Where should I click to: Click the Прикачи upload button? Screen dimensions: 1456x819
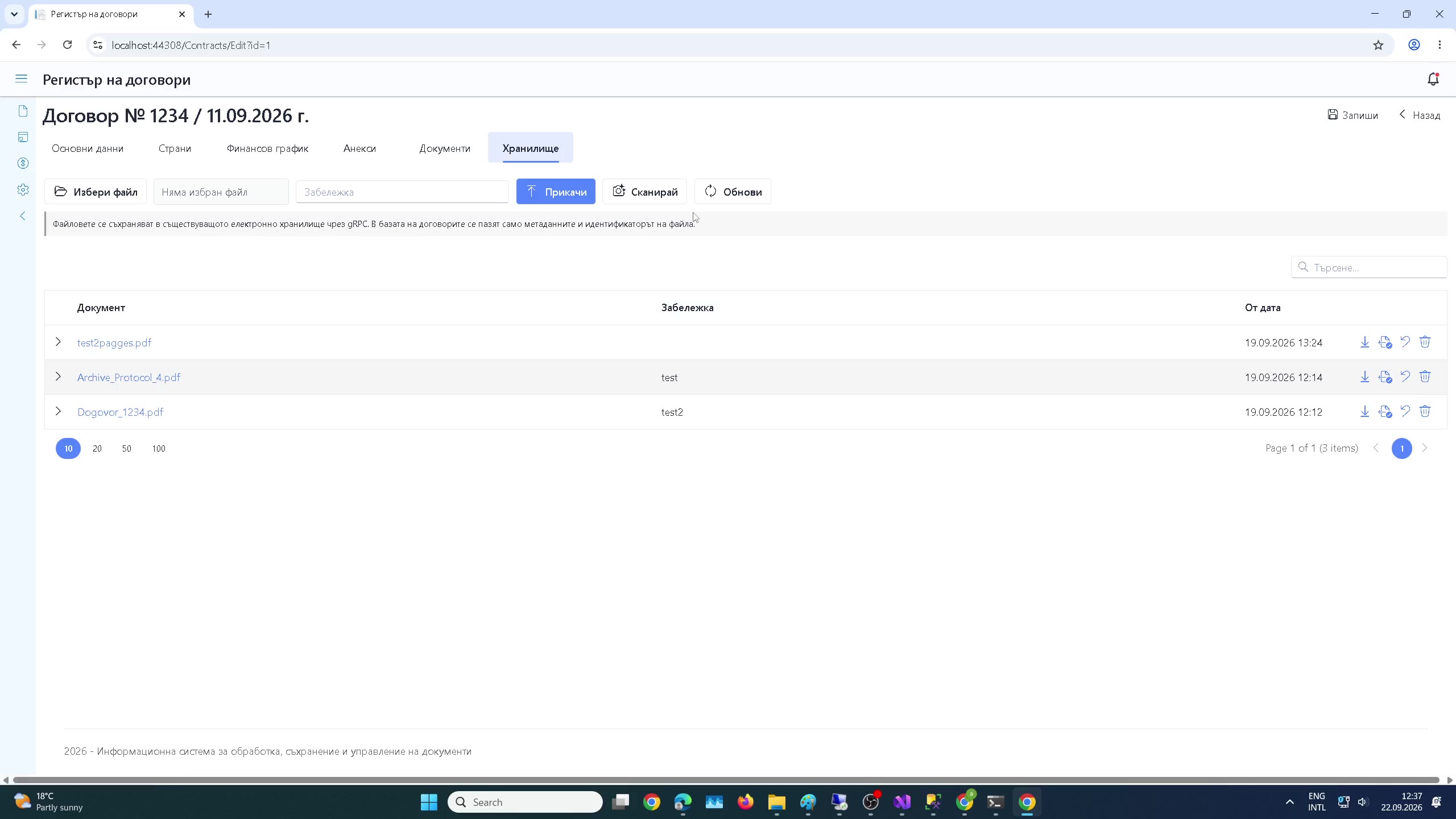tap(556, 192)
